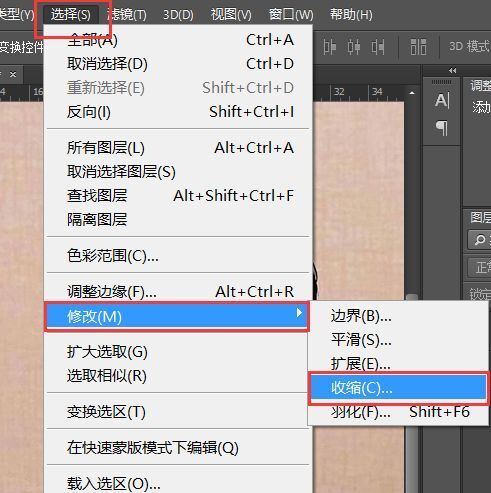The image size is (491, 493).
Task: Collapse panels with double-arrow icon
Action: point(452,71)
